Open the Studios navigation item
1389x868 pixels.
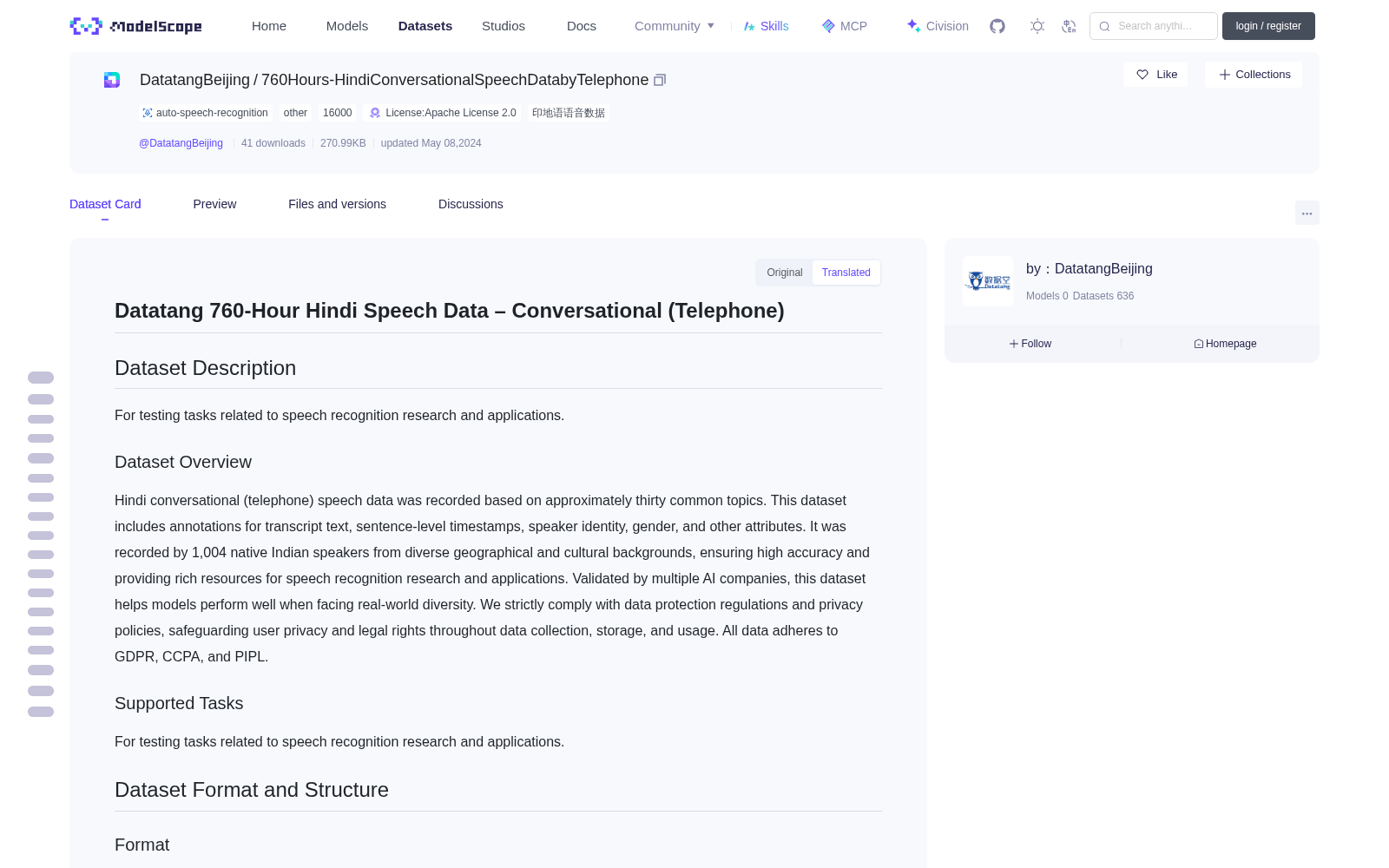point(504,26)
